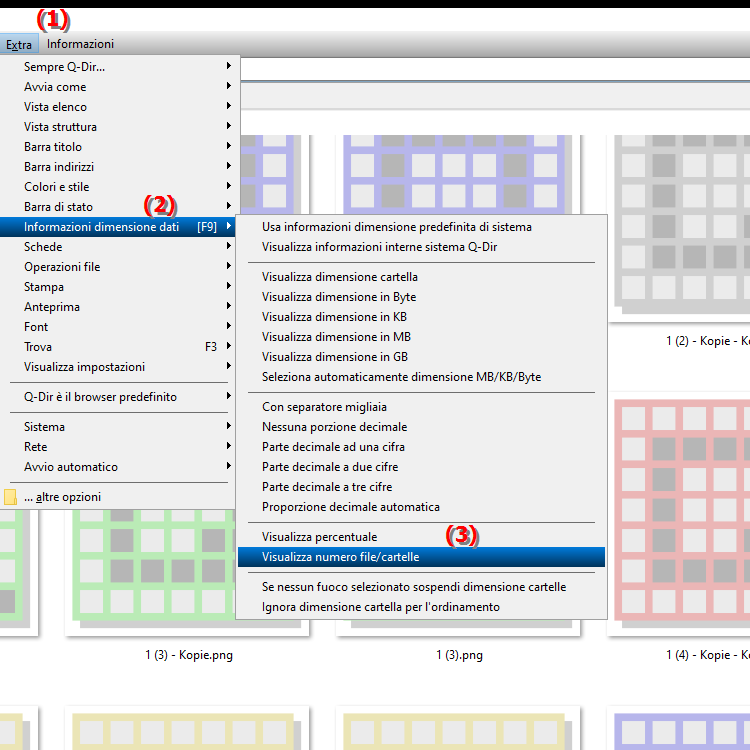Open the Informazioni menu
Image resolution: width=750 pixels, height=750 pixels.
(x=80, y=44)
